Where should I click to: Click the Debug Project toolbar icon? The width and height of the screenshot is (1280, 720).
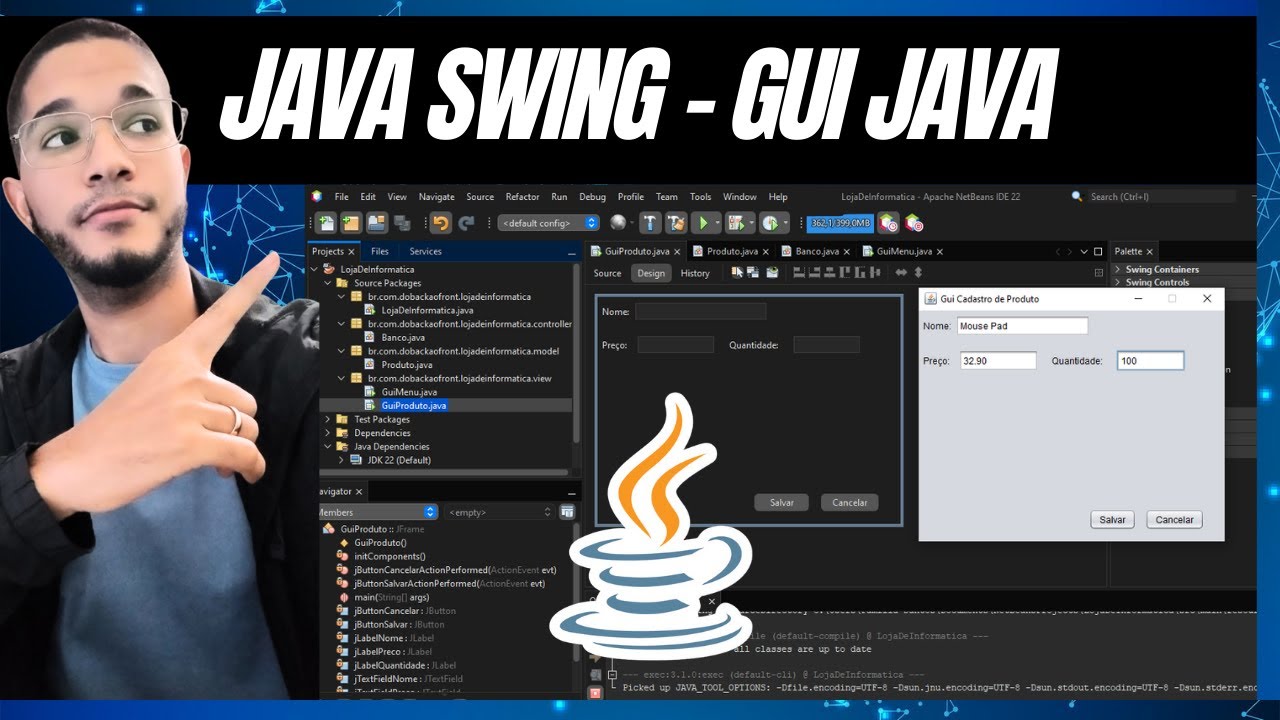(736, 223)
